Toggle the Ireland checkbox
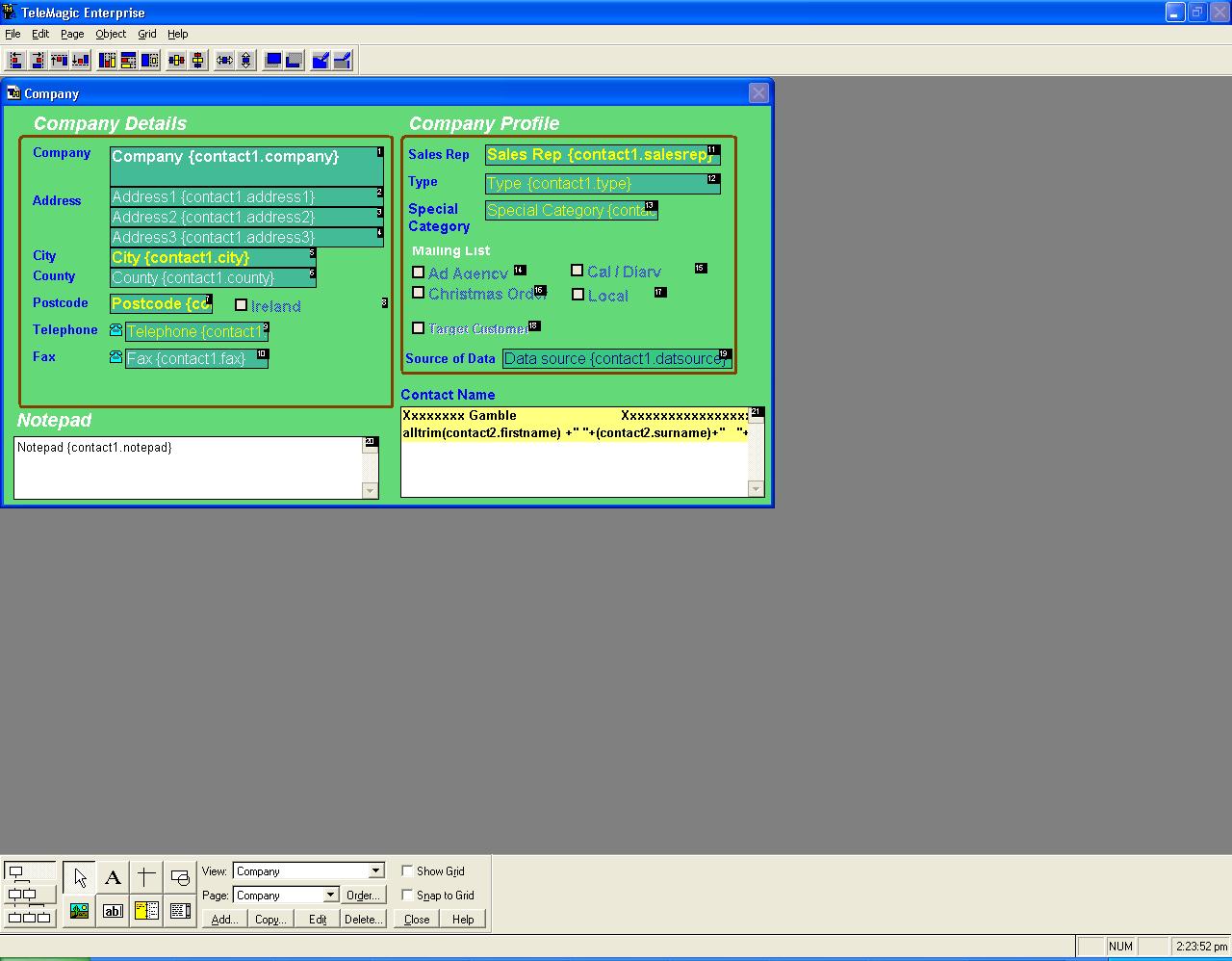This screenshot has height=961, width=1232. [242, 305]
